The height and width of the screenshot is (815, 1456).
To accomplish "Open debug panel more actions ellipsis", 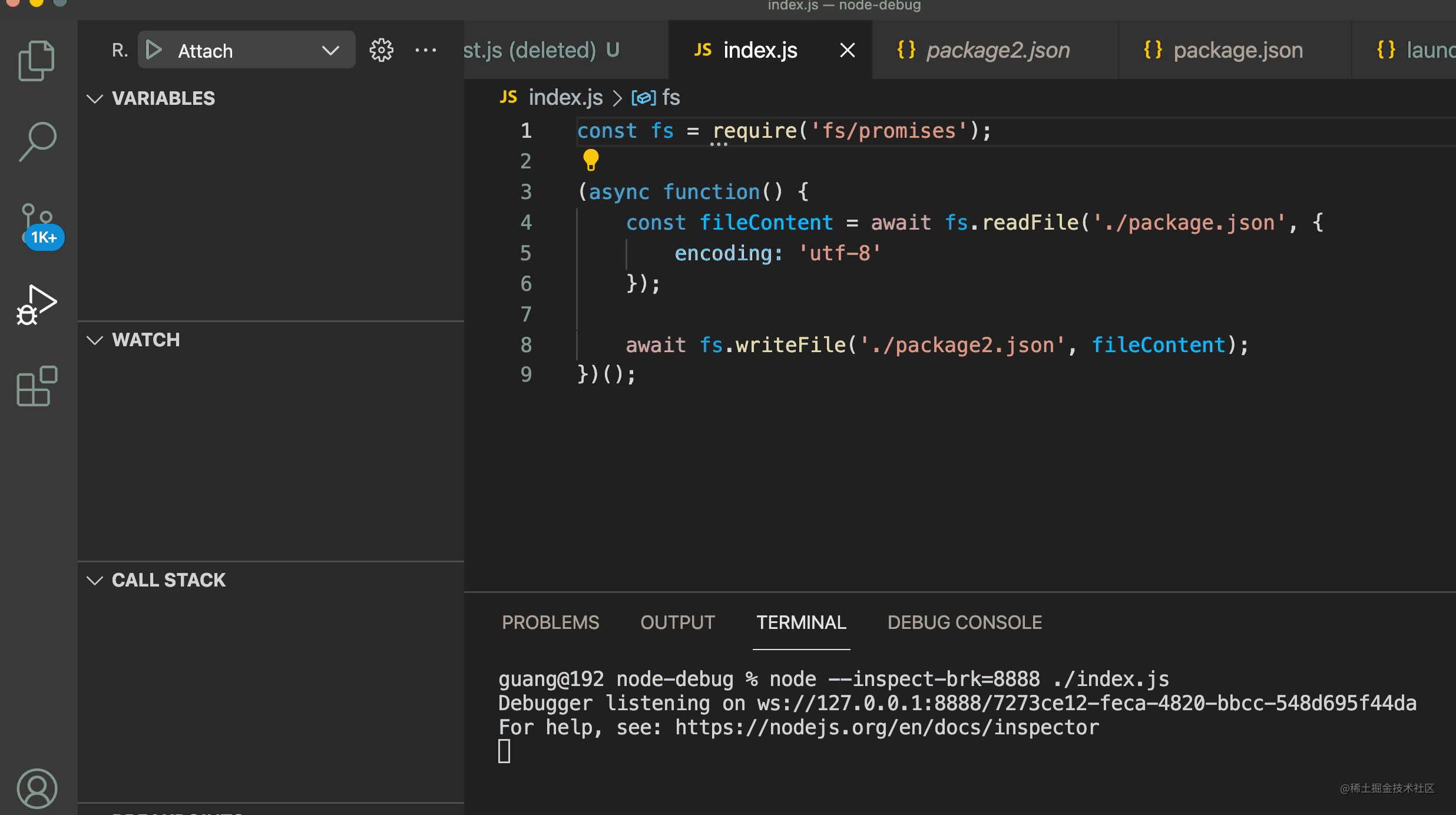I will [x=425, y=50].
